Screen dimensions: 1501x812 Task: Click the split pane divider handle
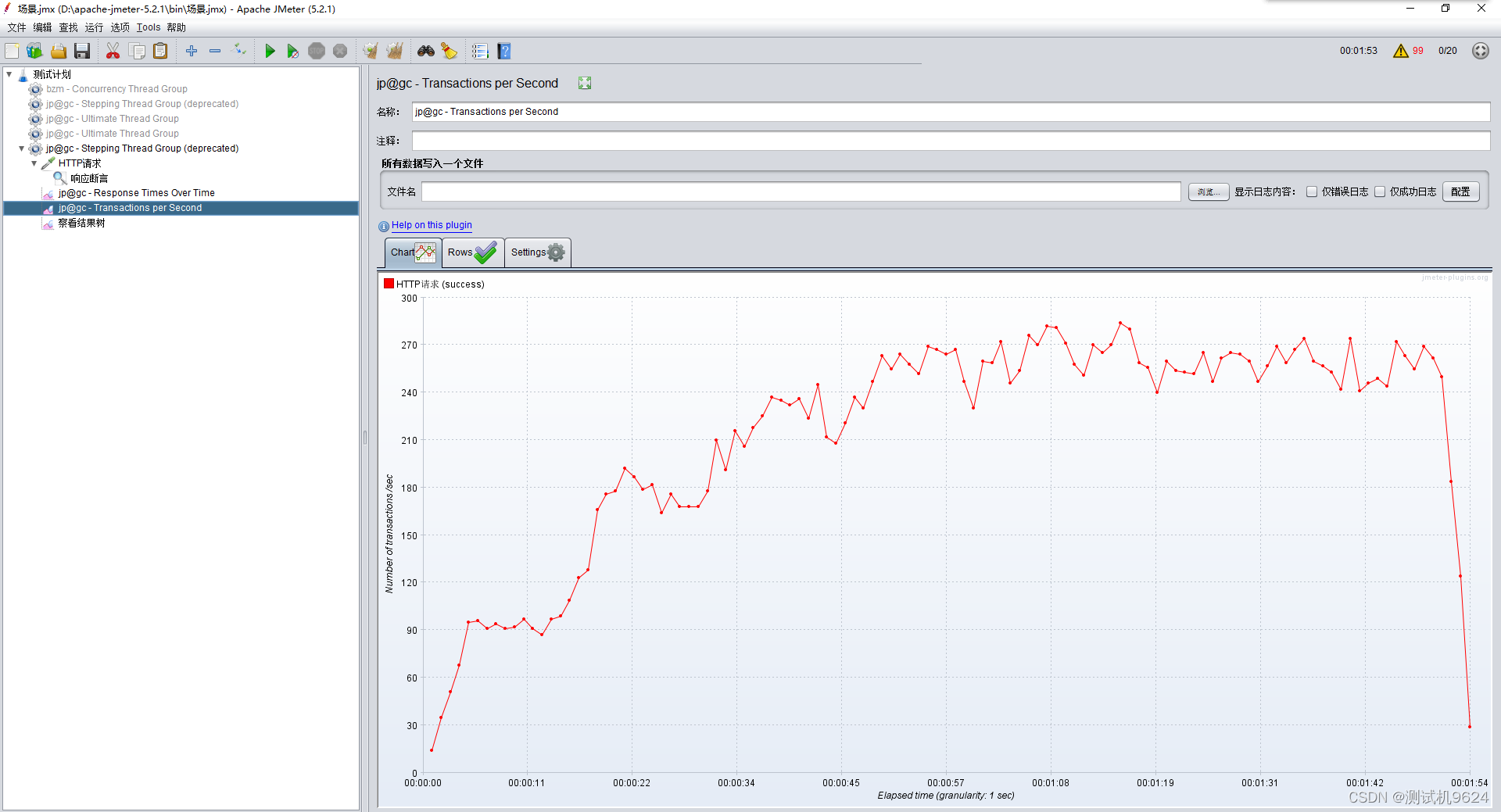point(364,438)
